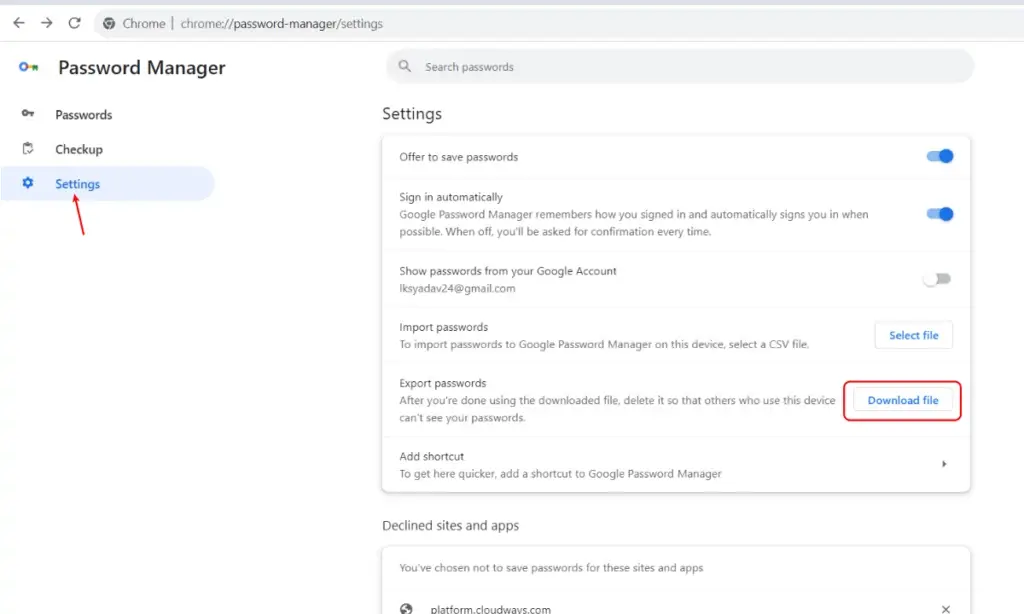Screen dimensions: 1024x614
Task: Expand the Add shortcut section
Action: click(x=944, y=465)
